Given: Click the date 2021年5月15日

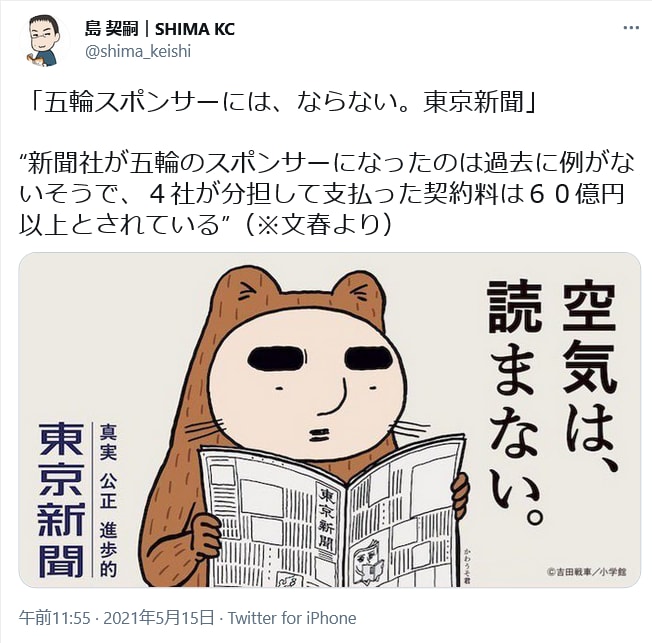Looking at the screenshot, I should coord(158,618).
